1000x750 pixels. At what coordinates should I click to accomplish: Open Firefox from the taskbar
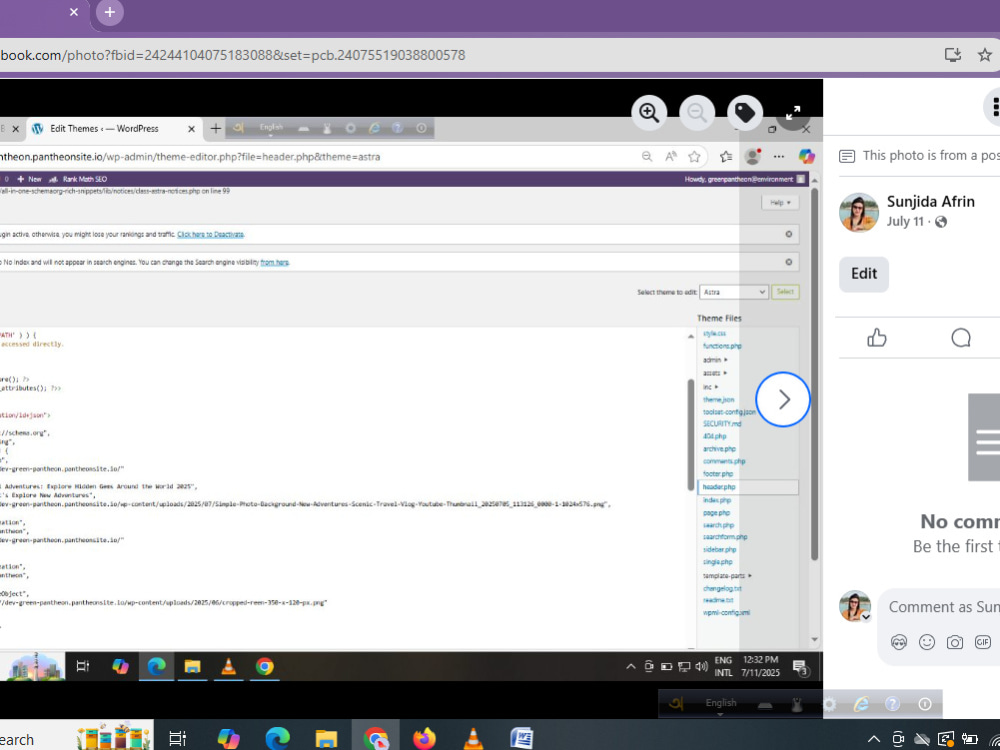[x=424, y=739]
